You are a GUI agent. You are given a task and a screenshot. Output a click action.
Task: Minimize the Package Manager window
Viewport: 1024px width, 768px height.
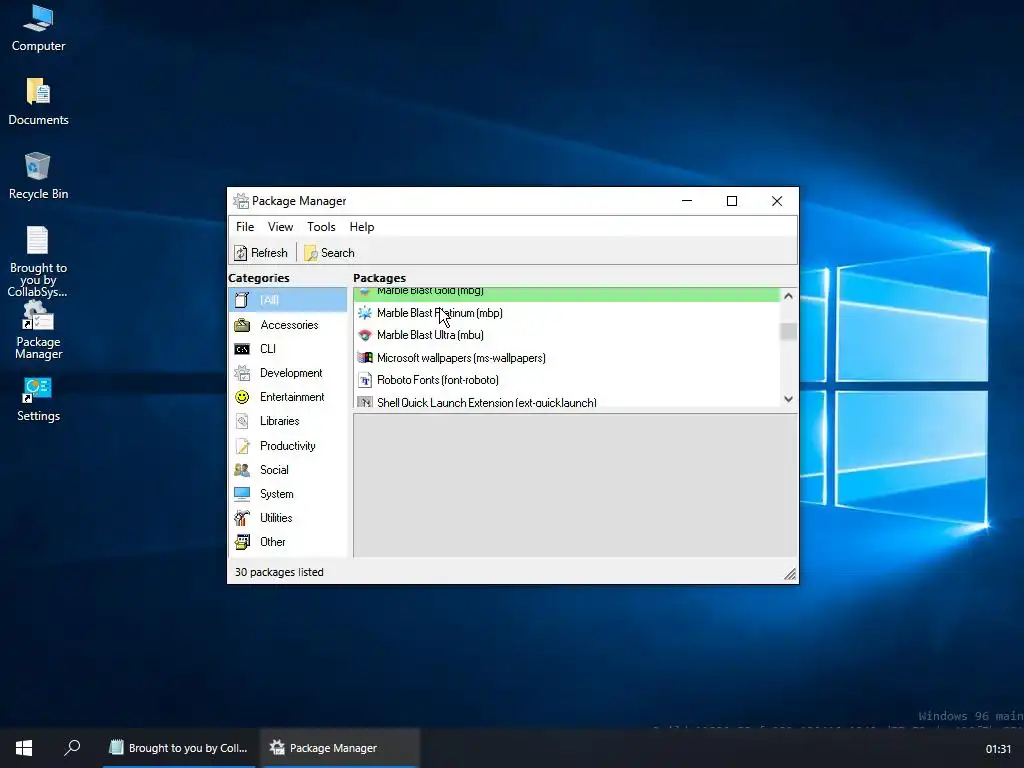[686, 201]
